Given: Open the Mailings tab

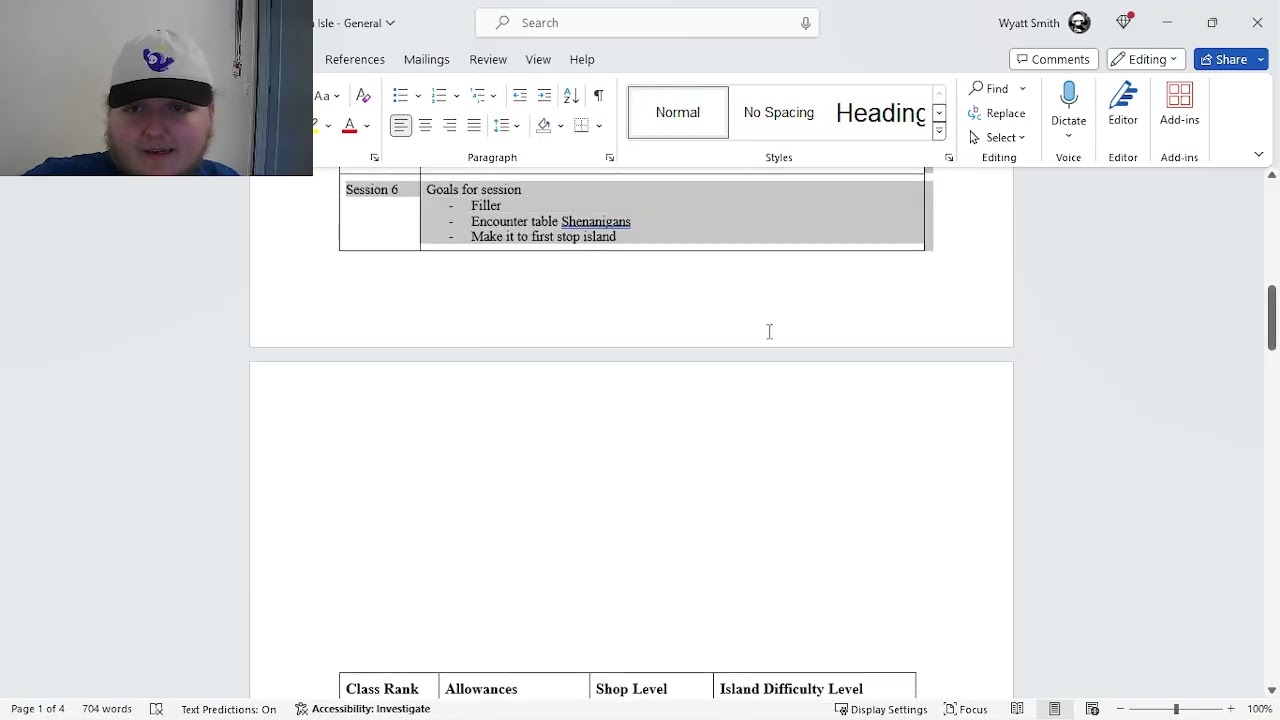Looking at the screenshot, I should click(426, 59).
